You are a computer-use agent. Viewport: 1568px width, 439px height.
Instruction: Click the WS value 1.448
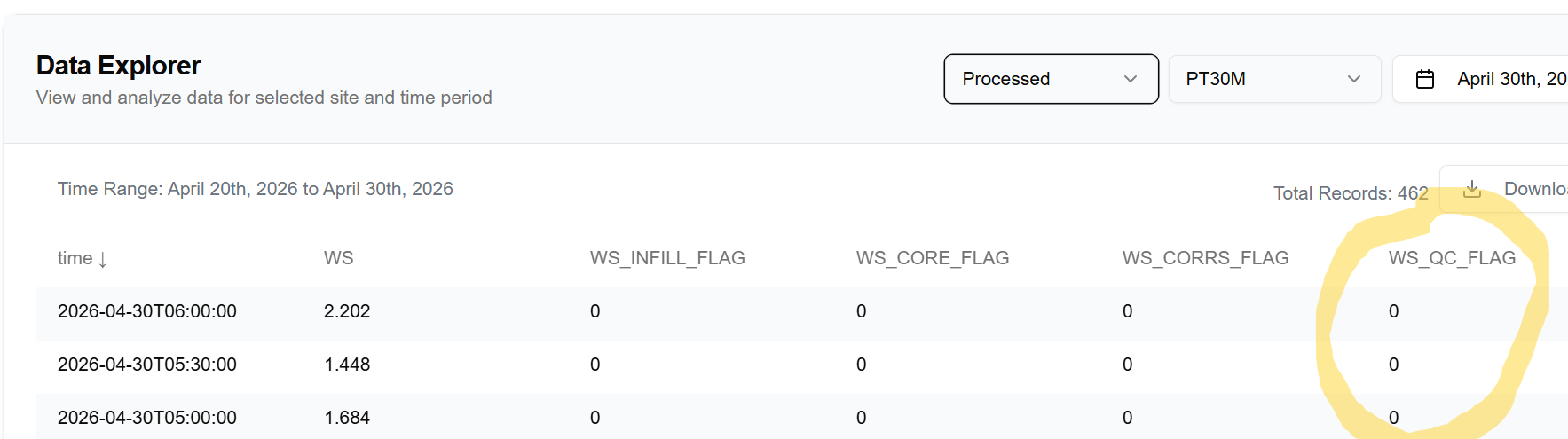[x=347, y=365]
